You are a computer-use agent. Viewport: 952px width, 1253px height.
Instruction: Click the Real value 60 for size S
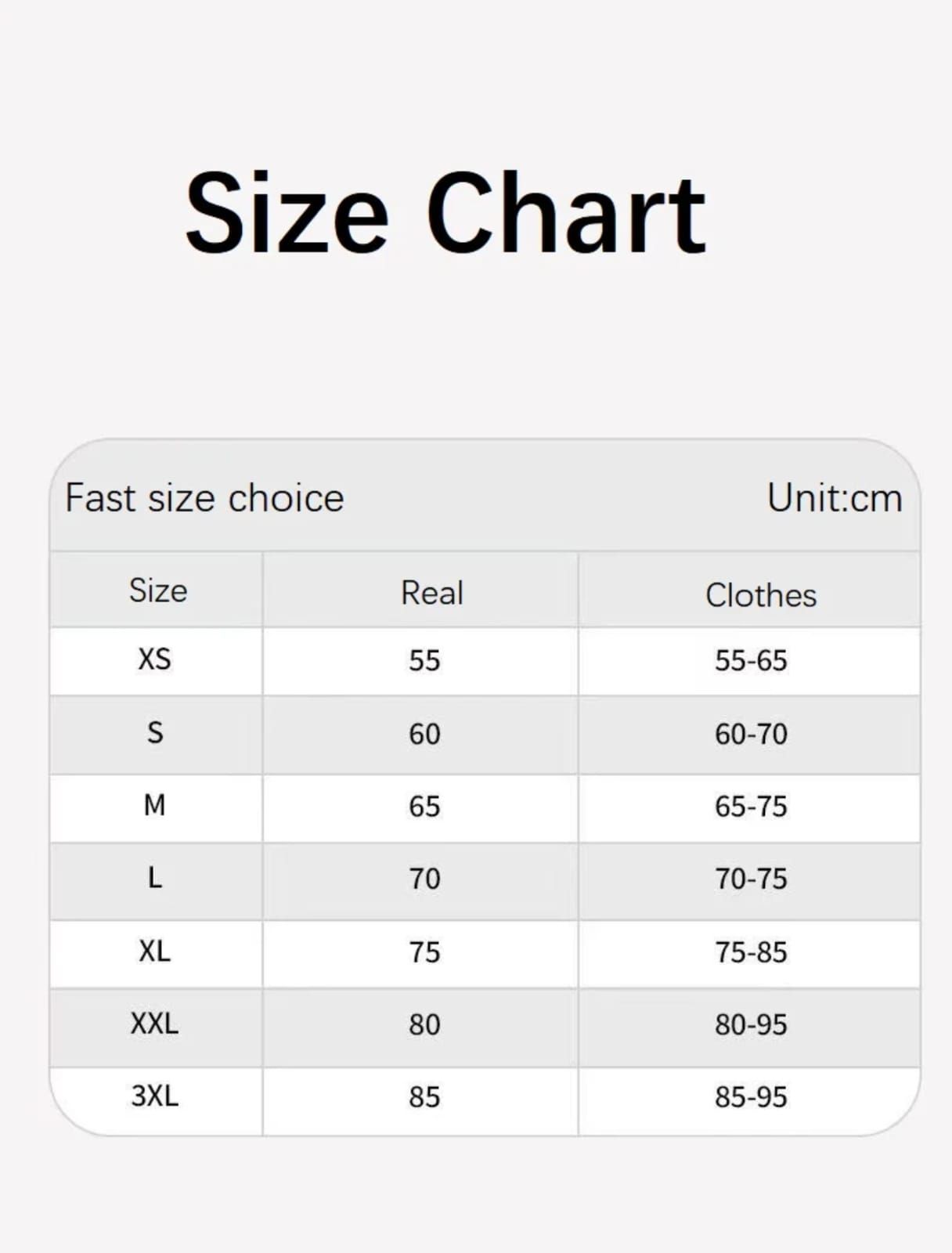(424, 735)
